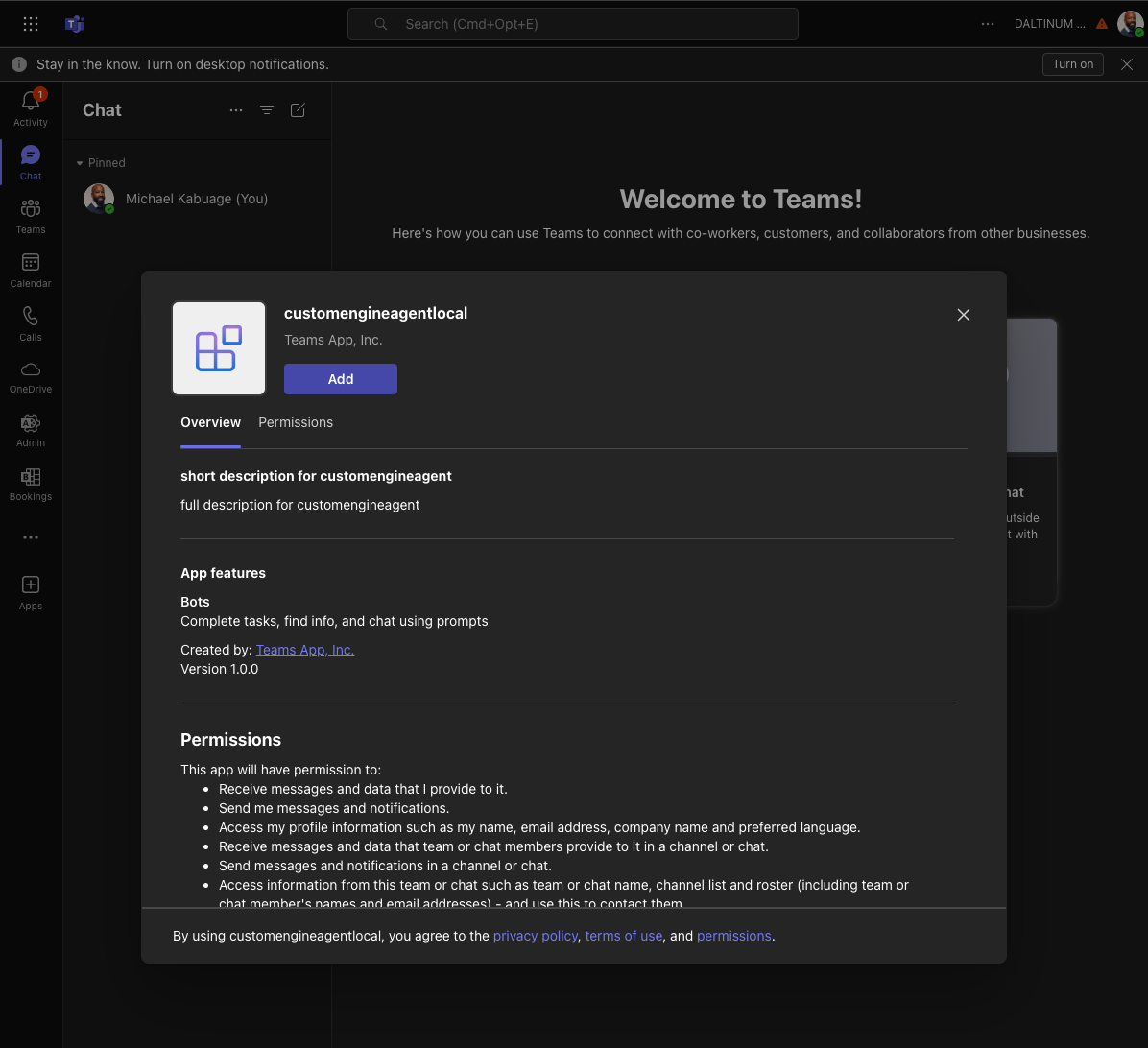Switch to the Permissions tab

click(x=296, y=423)
